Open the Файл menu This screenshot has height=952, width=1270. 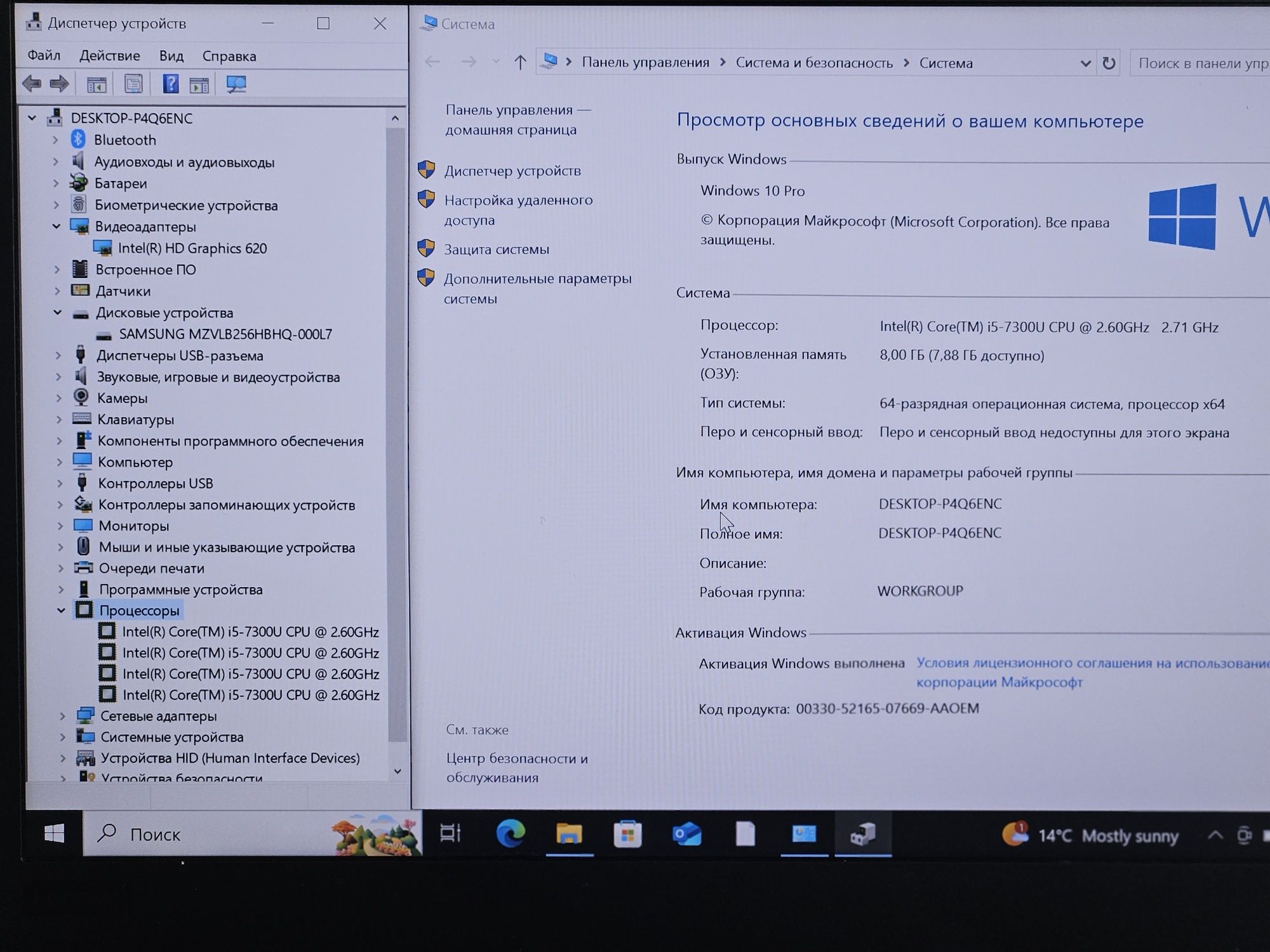(44, 55)
